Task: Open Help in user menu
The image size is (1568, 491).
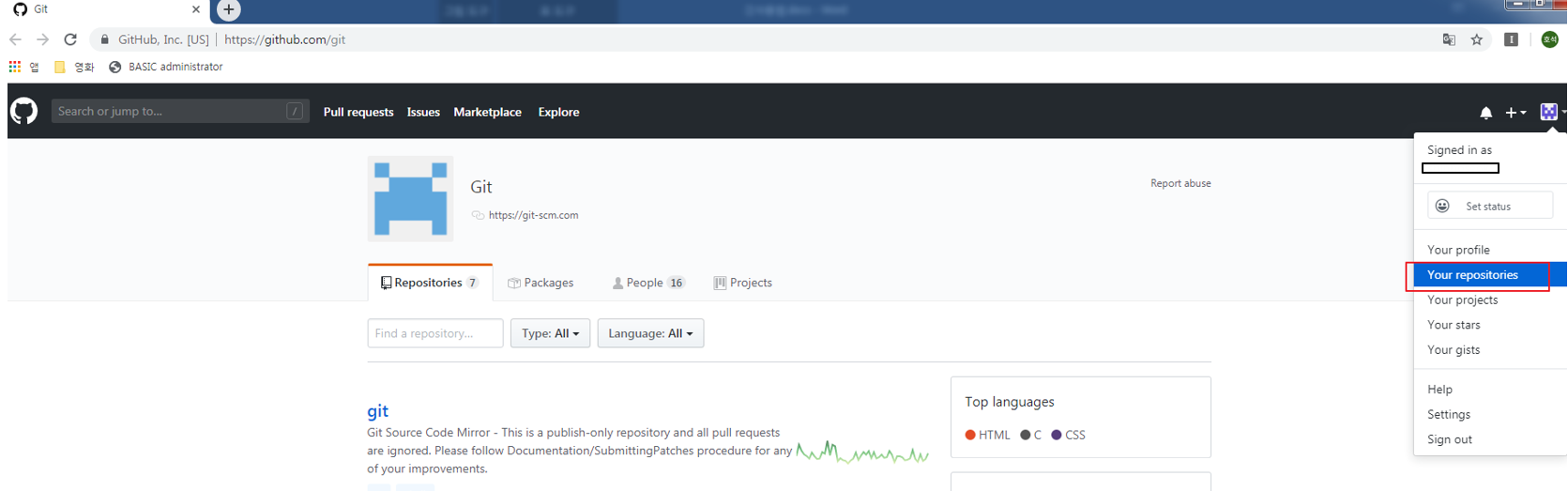Action: click(x=1490, y=389)
